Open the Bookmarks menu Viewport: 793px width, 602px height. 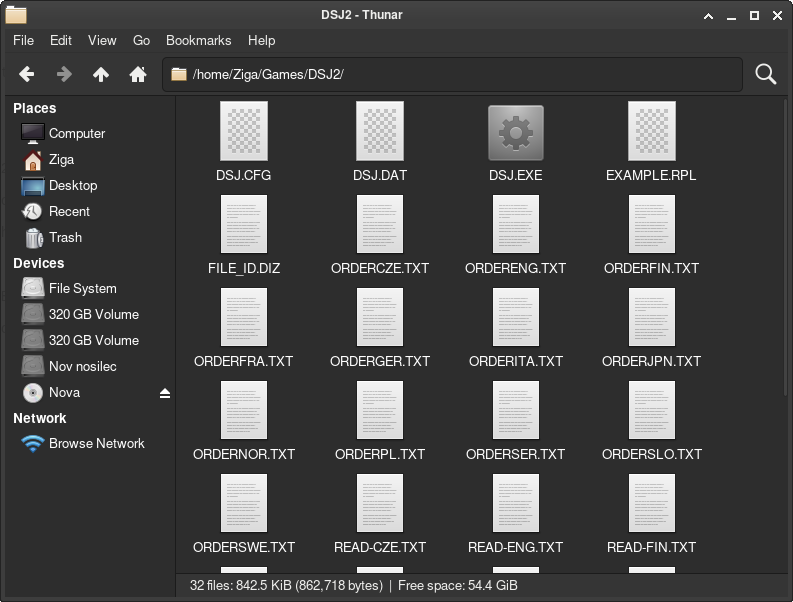[x=198, y=40]
